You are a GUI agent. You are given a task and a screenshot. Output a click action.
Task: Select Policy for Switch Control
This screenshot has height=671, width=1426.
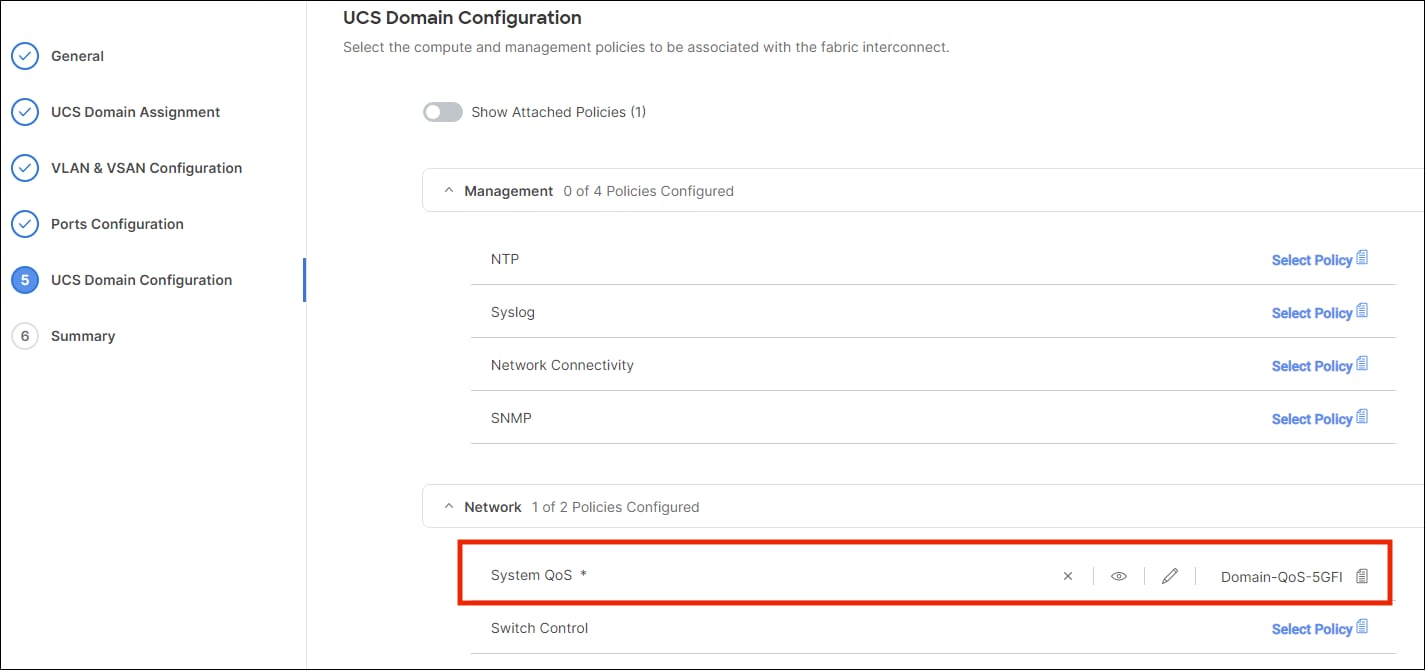coord(1312,629)
